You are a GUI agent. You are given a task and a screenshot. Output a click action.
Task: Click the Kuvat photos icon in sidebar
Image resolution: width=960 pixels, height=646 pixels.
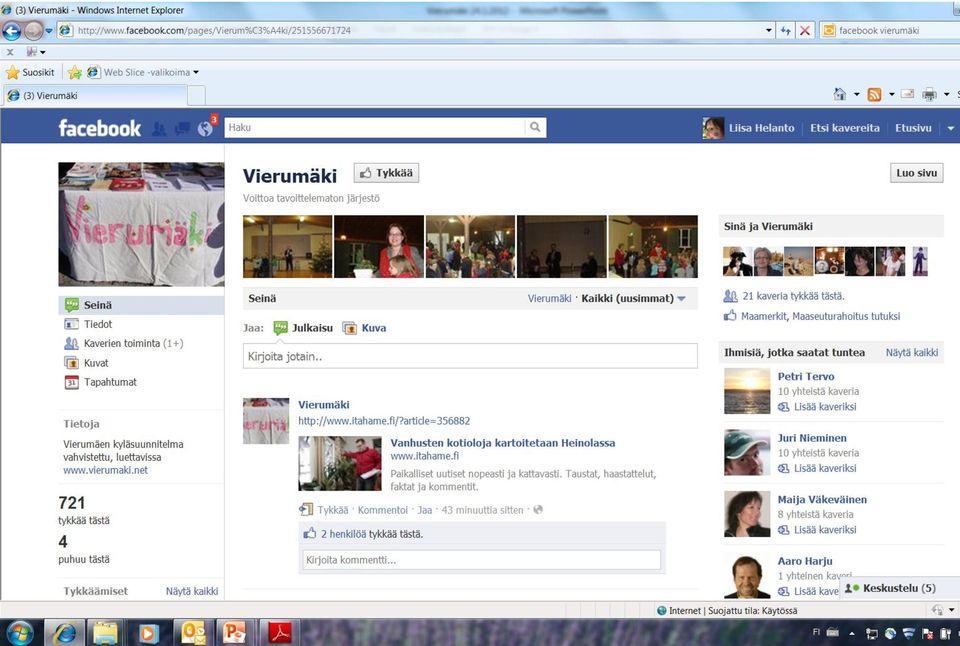coord(72,362)
